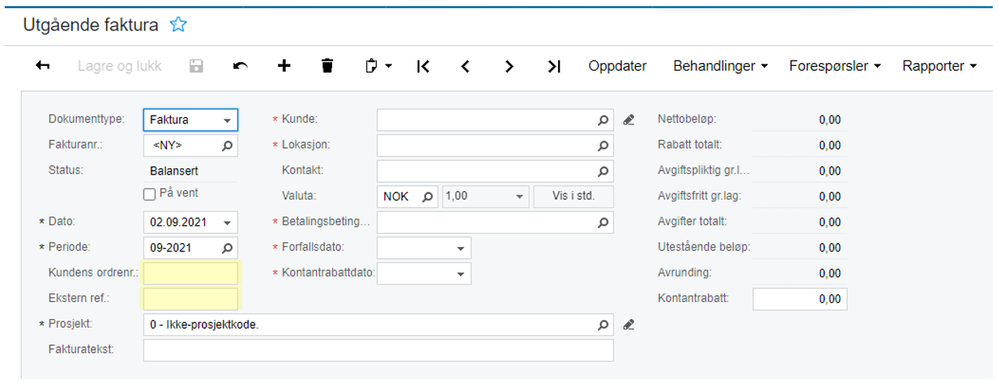999x385 pixels.
Task: Undo changes with the curved arrow icon
Action: pos(240,66)
